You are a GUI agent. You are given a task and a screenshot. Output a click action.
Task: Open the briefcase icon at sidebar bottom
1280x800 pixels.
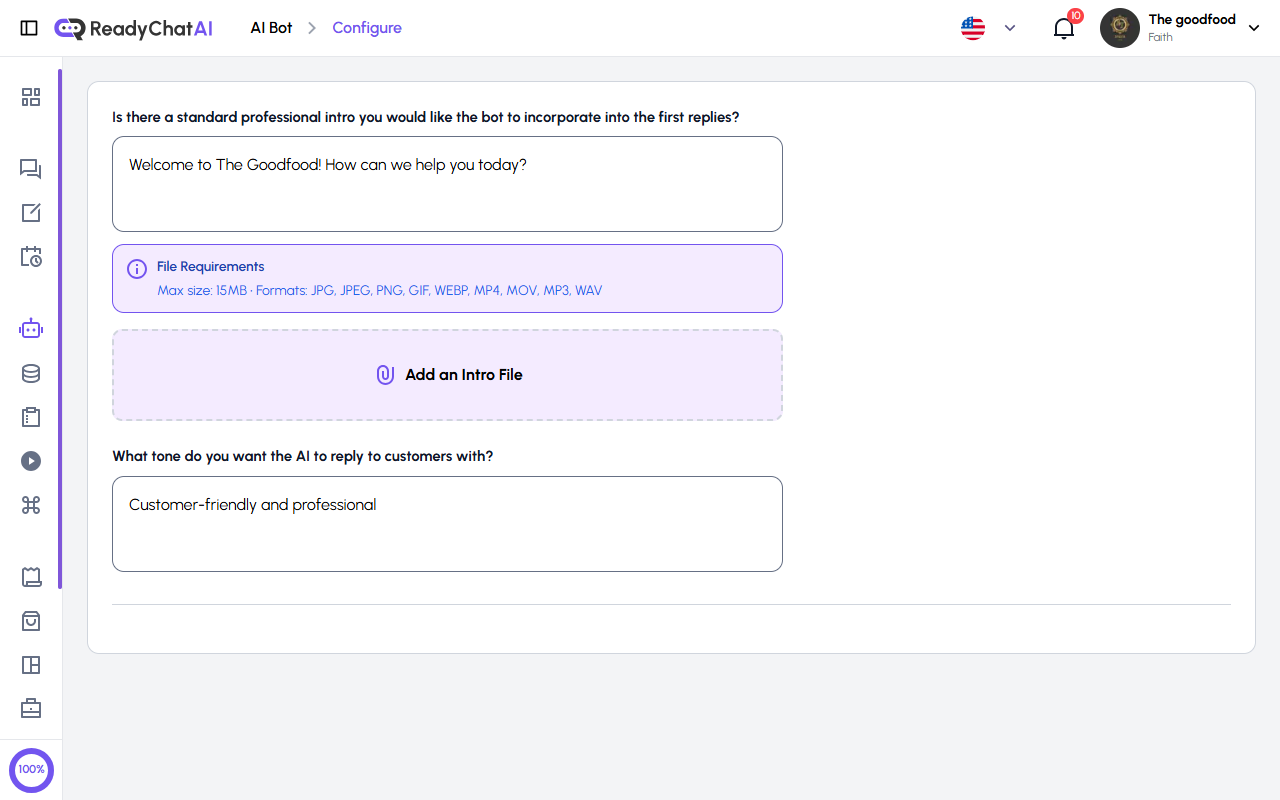30,708
